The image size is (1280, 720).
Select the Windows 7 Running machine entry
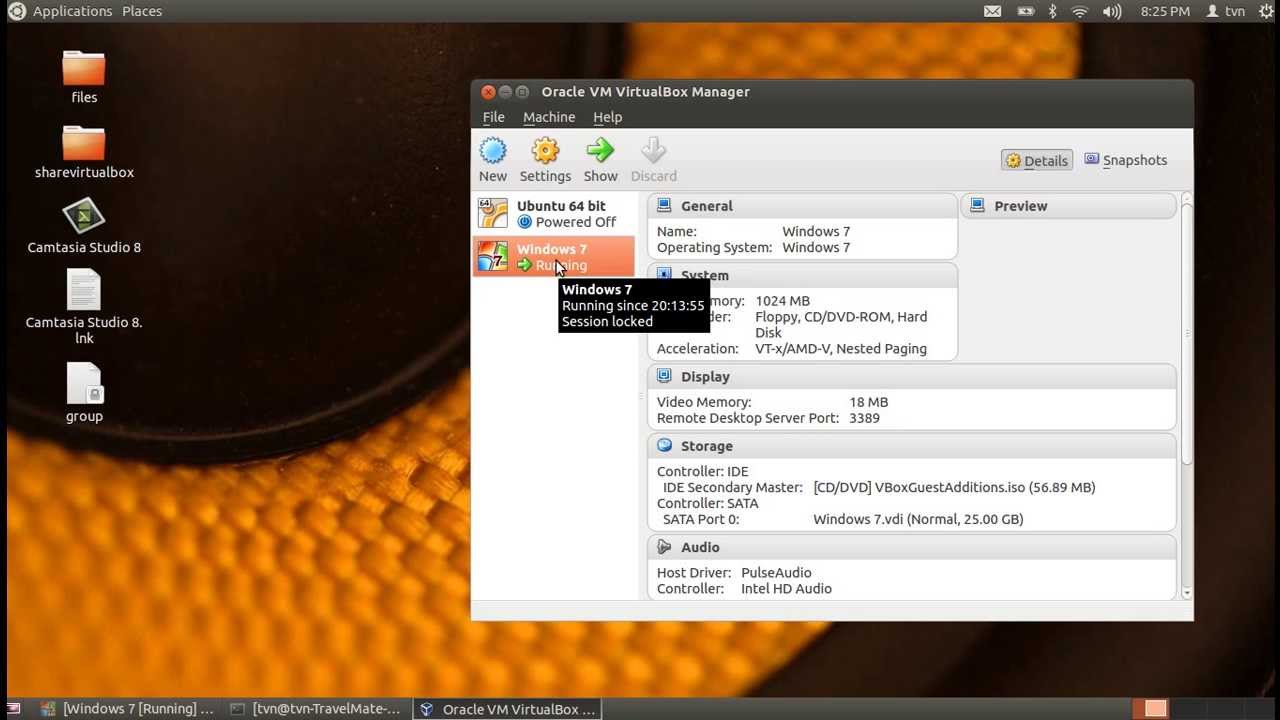554,256
